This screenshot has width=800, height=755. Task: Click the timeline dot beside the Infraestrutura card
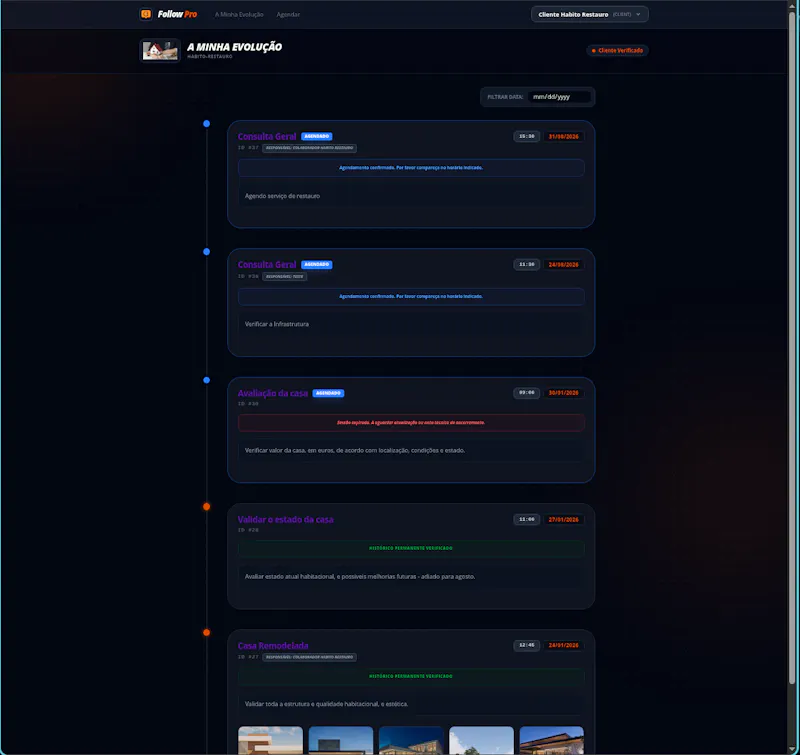tap(206, 251)
